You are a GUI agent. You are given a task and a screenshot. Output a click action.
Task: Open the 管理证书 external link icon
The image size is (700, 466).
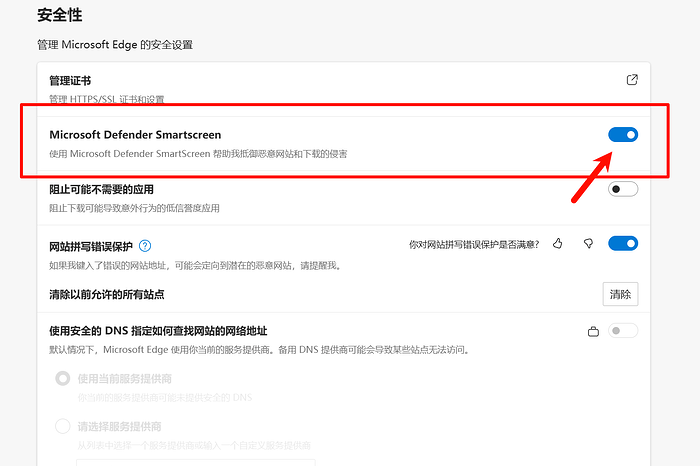(632, 80)
